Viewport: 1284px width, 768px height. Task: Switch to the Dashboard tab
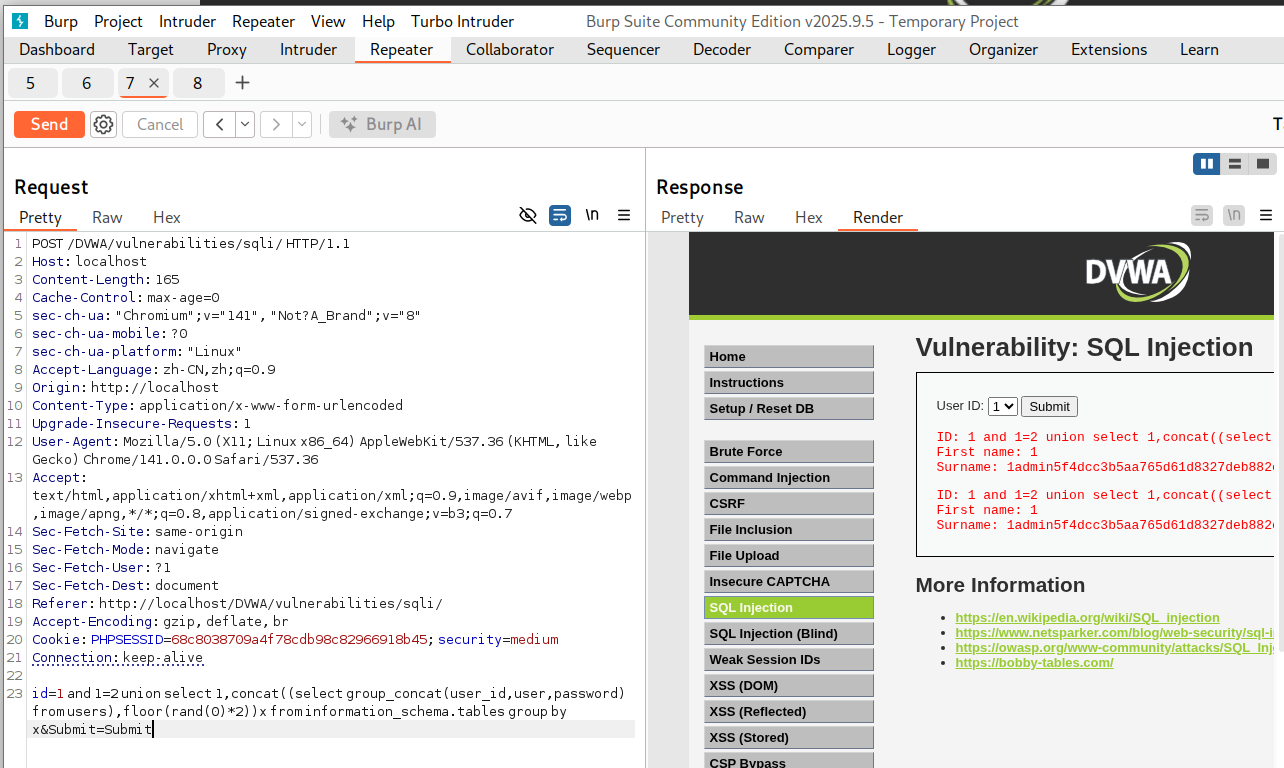57,49
